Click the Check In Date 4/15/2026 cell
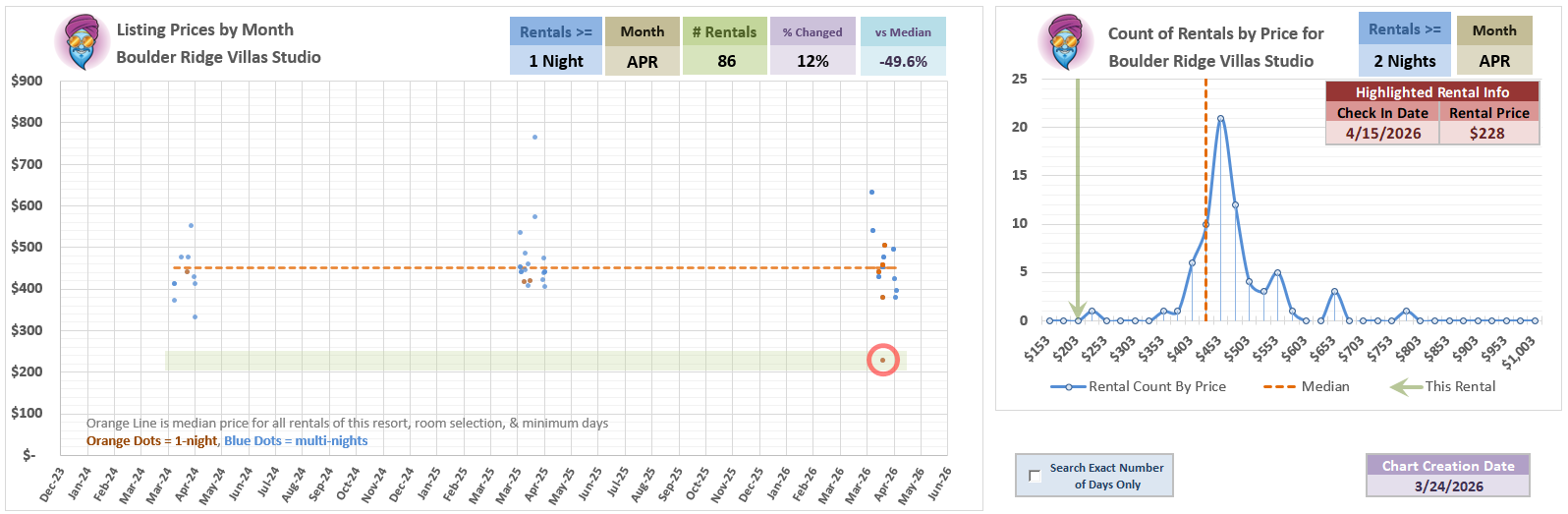The width and height of the screenshot is (1568, 514). point(1382,134)
